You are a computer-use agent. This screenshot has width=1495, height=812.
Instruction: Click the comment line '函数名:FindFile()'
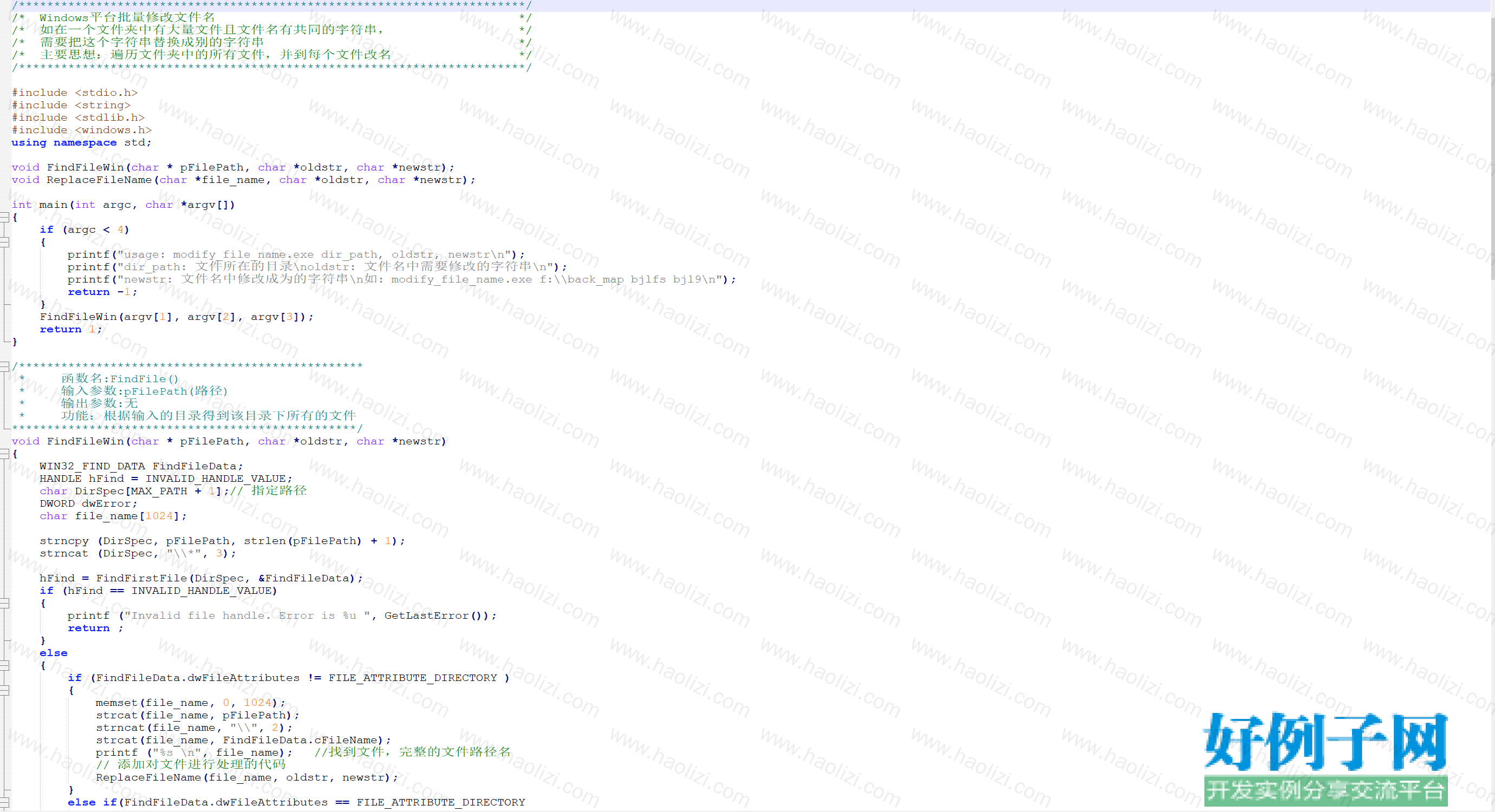[x=120, y=379]
